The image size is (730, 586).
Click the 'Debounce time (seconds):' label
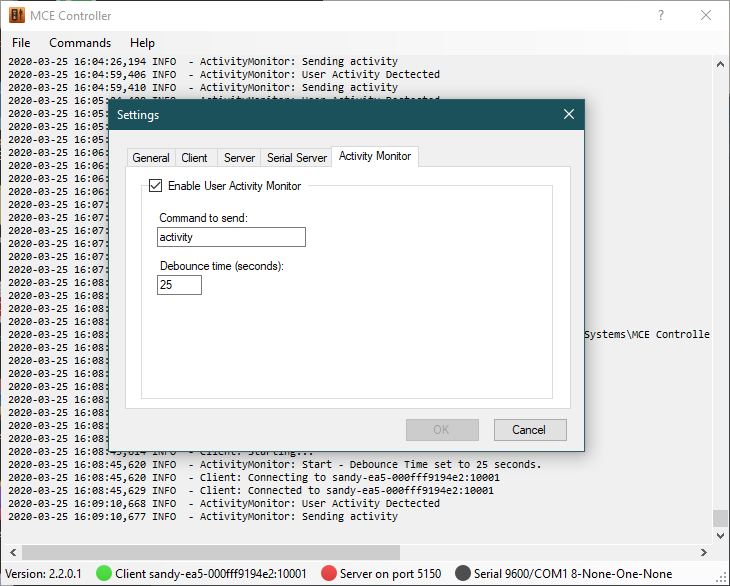pos(222,266)
